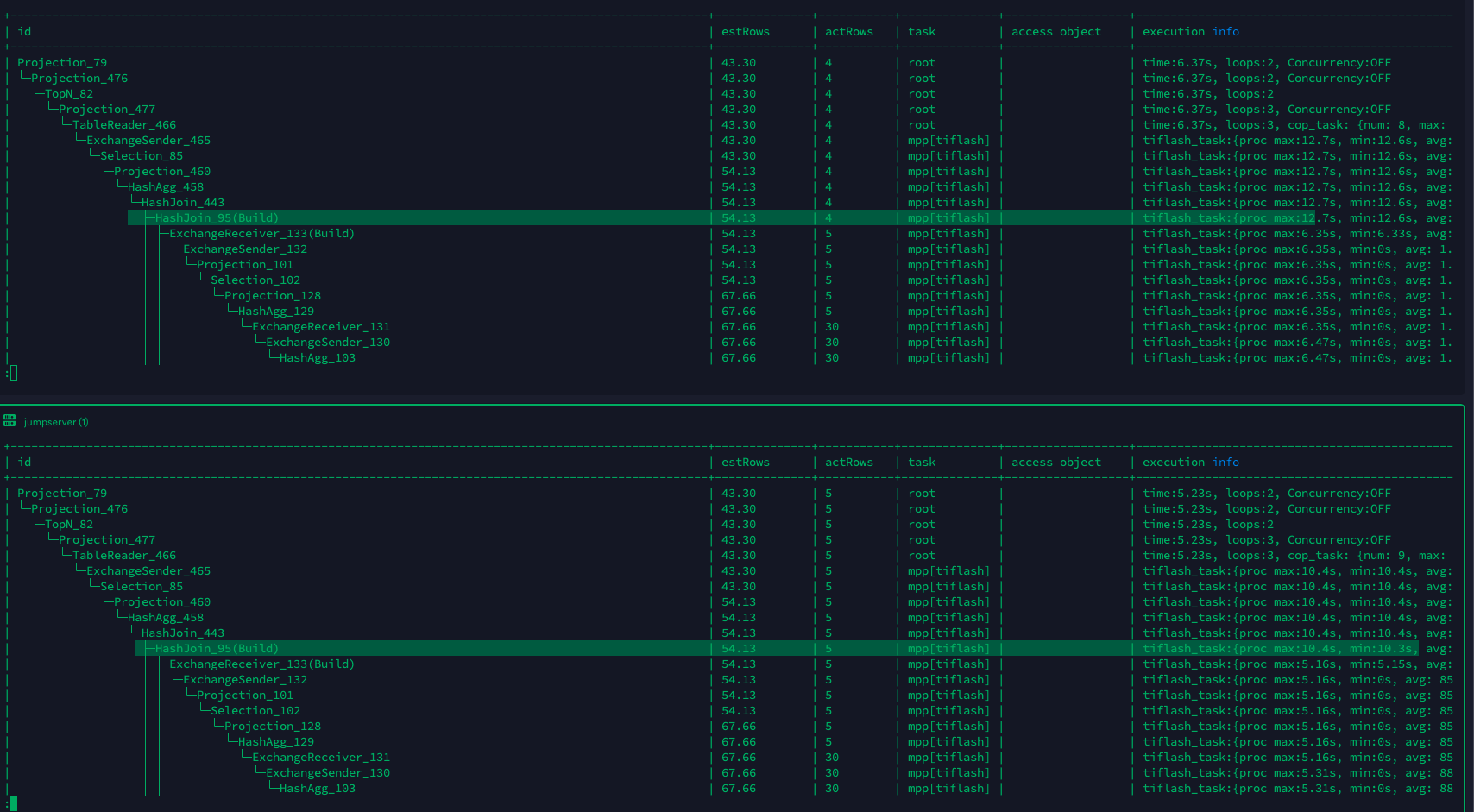Select Projection_101 in the jumpserver pane plan
Viewport: 1474px width, 812px height.
245,696
